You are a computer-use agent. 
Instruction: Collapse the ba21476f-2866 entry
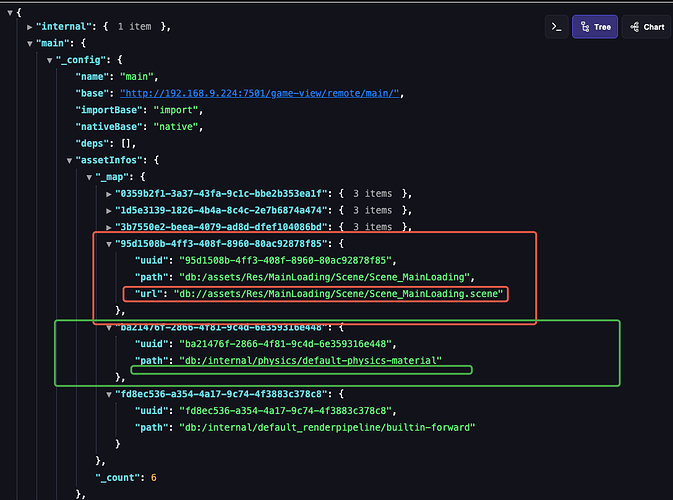click(109, 328)
